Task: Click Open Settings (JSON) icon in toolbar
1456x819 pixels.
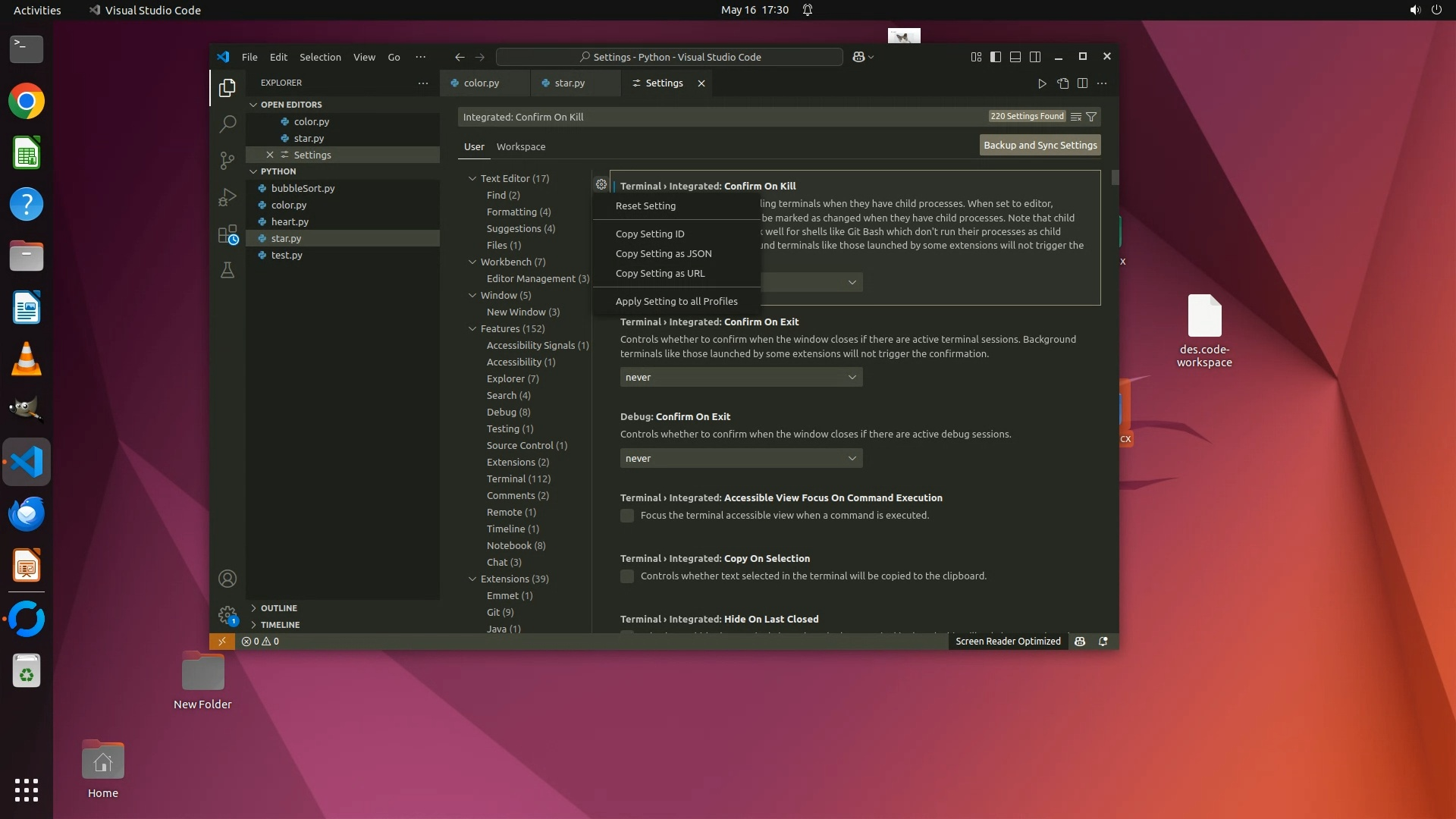Action: pyautogui.click(x=1062, y=83)
